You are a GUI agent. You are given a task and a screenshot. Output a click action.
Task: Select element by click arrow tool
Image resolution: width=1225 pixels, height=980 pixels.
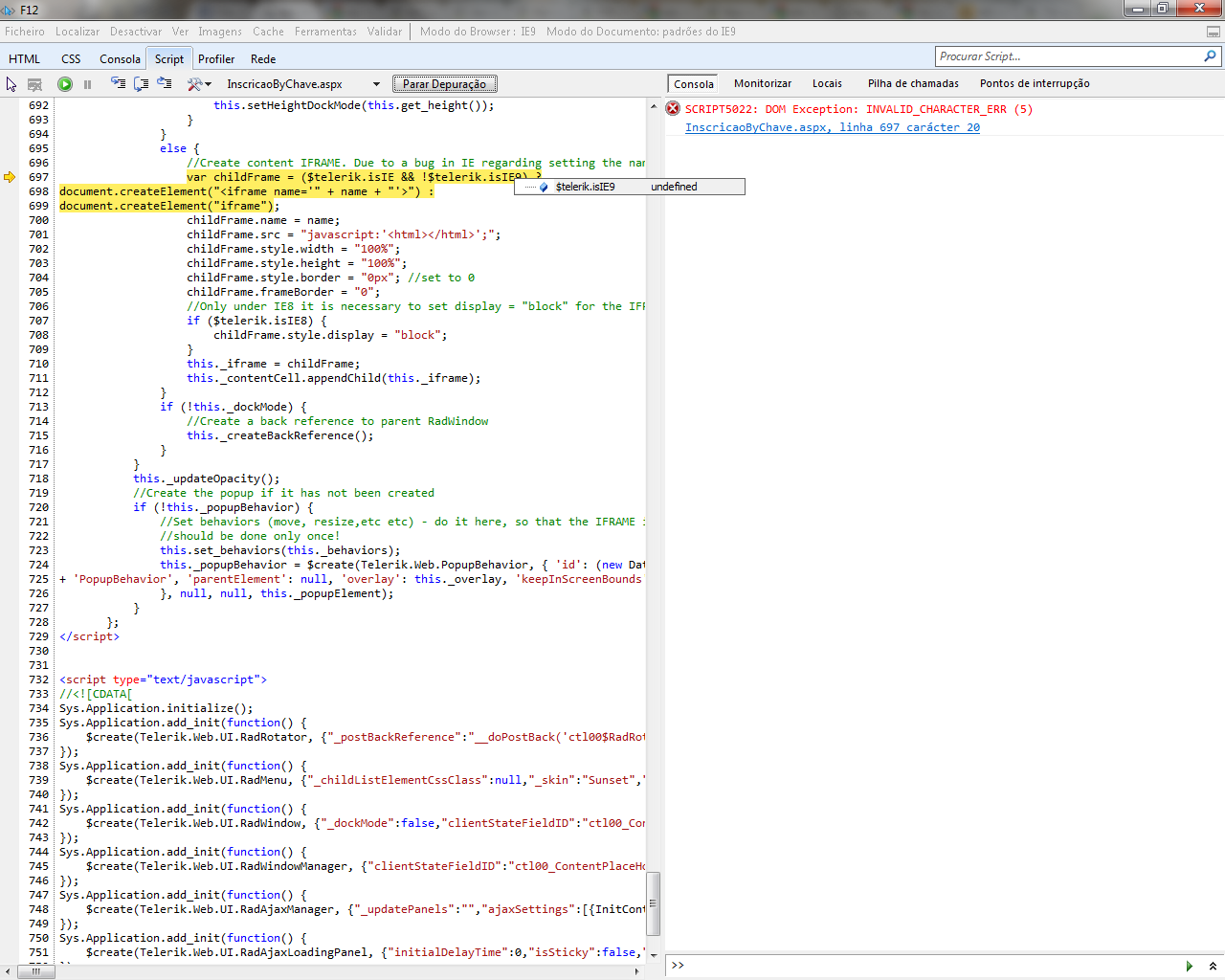(x=11, y=84)
